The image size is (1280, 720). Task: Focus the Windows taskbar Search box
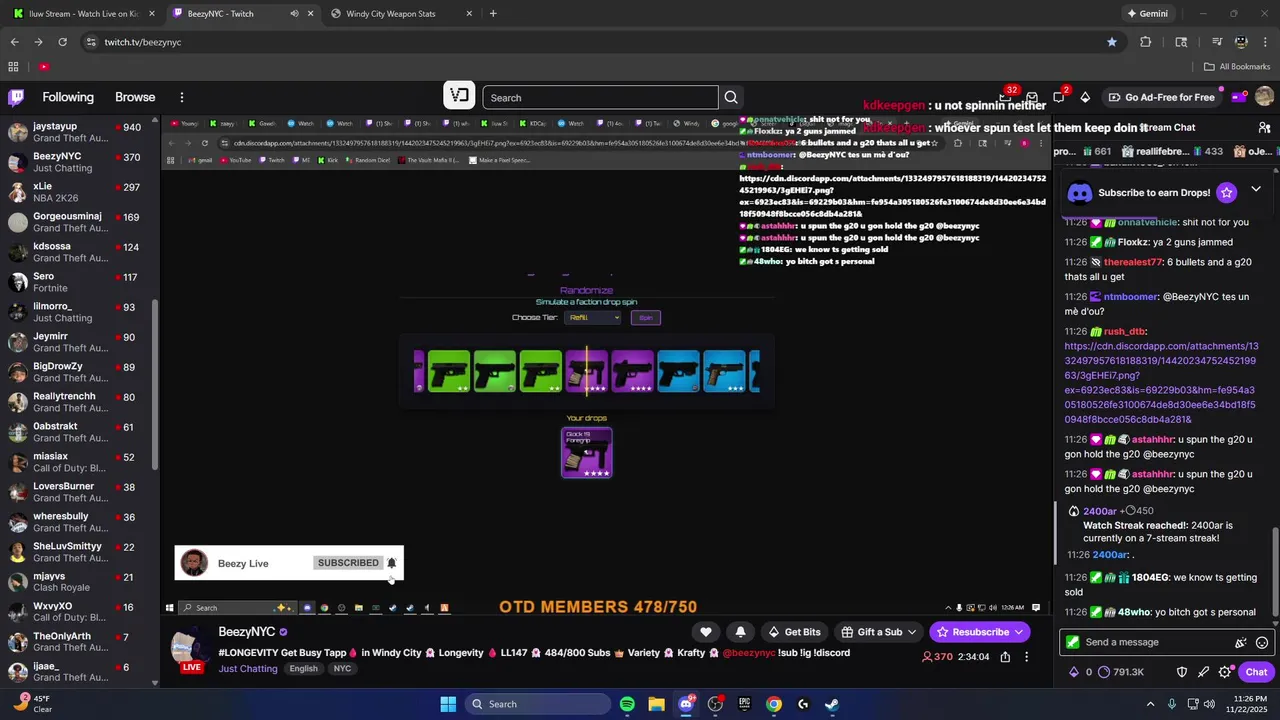coord(537,704)
